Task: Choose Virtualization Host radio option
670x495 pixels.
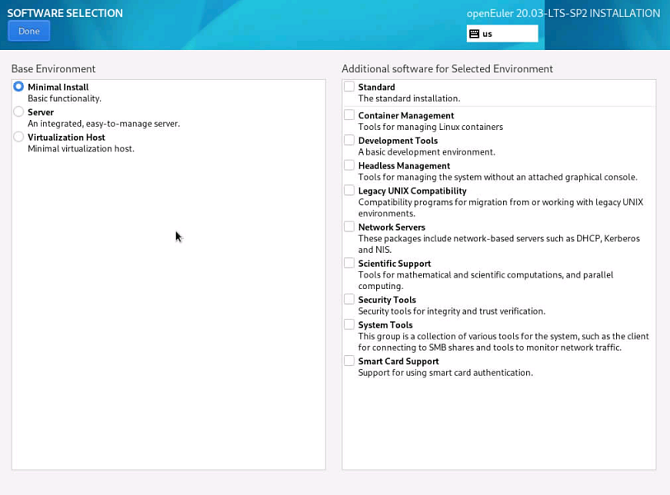Action: tap(19, 137)
